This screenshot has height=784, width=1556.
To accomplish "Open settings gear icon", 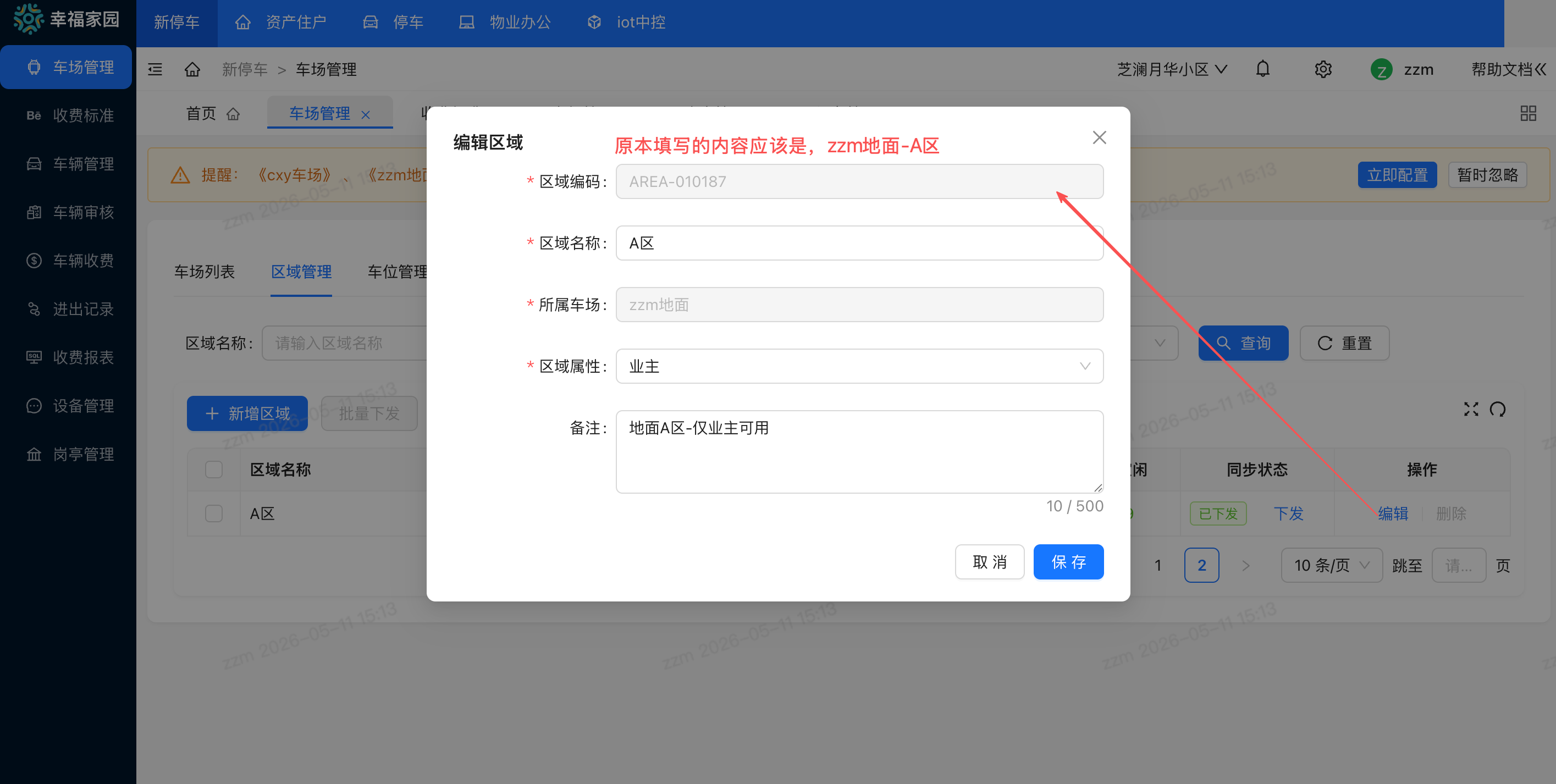I will coord(1323,69).
